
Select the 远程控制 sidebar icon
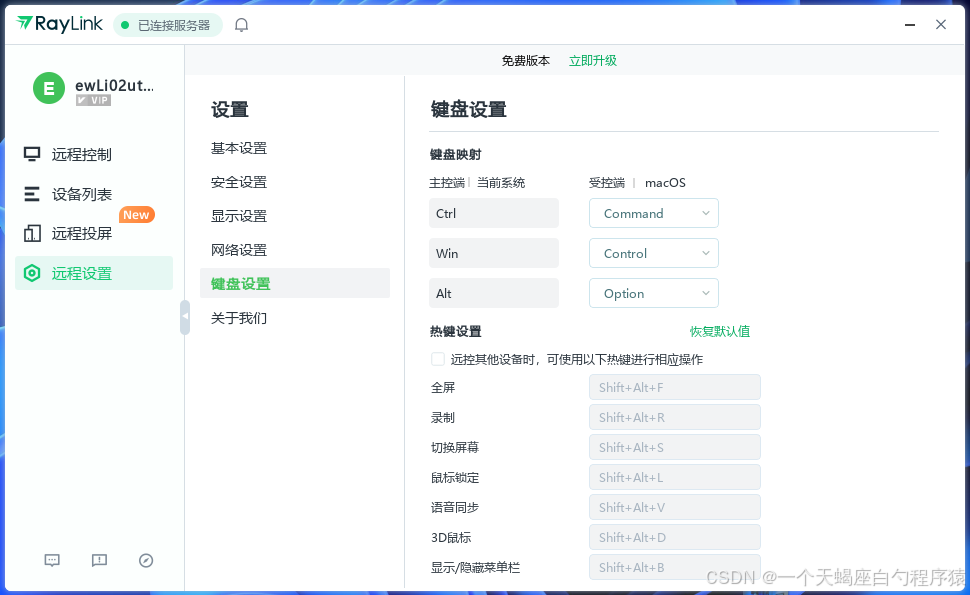pyautogui.click(x=33, y=154)
